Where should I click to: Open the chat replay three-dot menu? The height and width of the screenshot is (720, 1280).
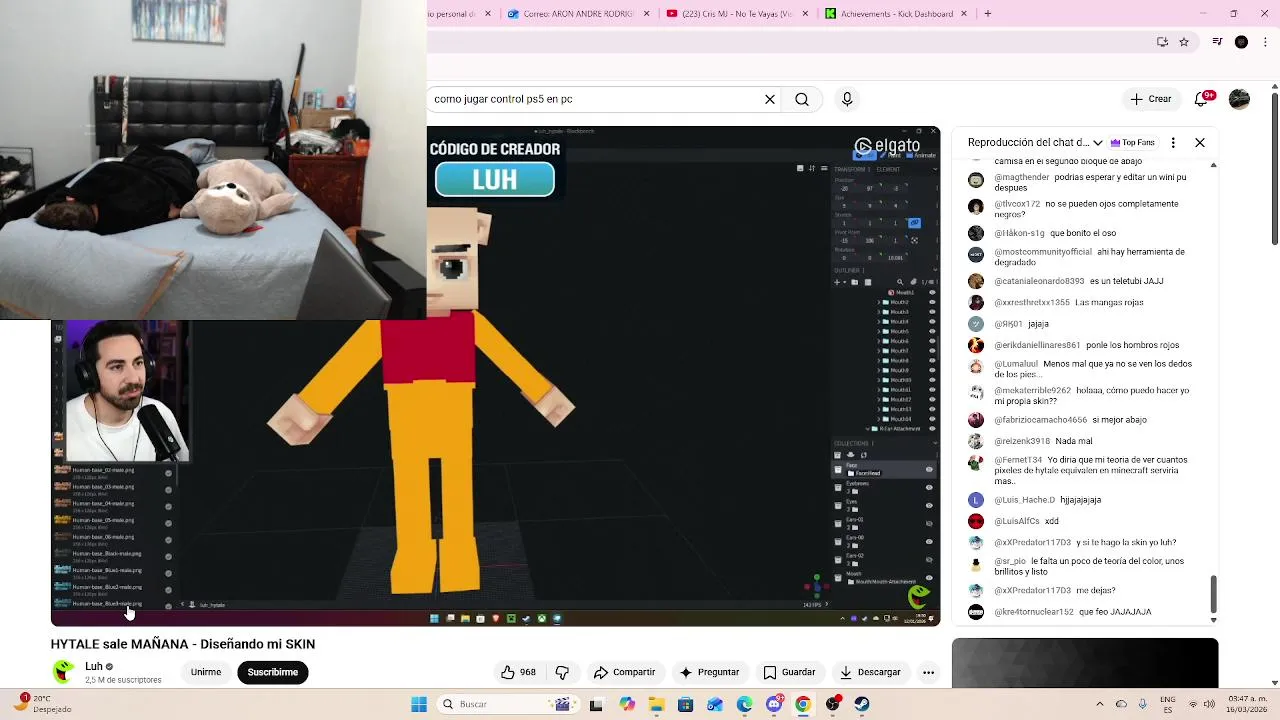click(x=1173, y=143)
